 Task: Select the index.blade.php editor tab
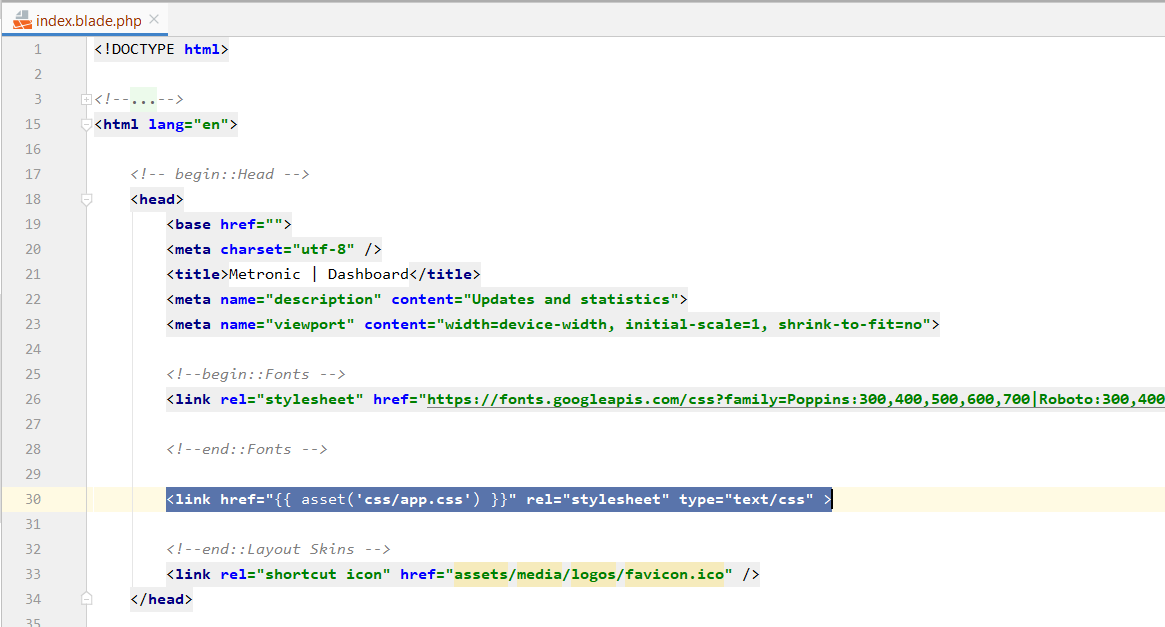point(85,20)
